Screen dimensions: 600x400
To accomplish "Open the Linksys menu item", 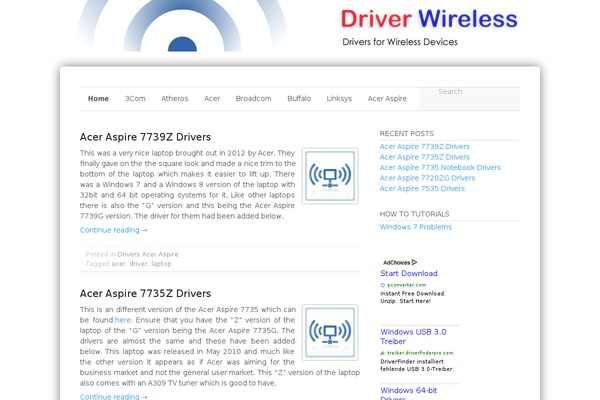I will click(339, 98).
